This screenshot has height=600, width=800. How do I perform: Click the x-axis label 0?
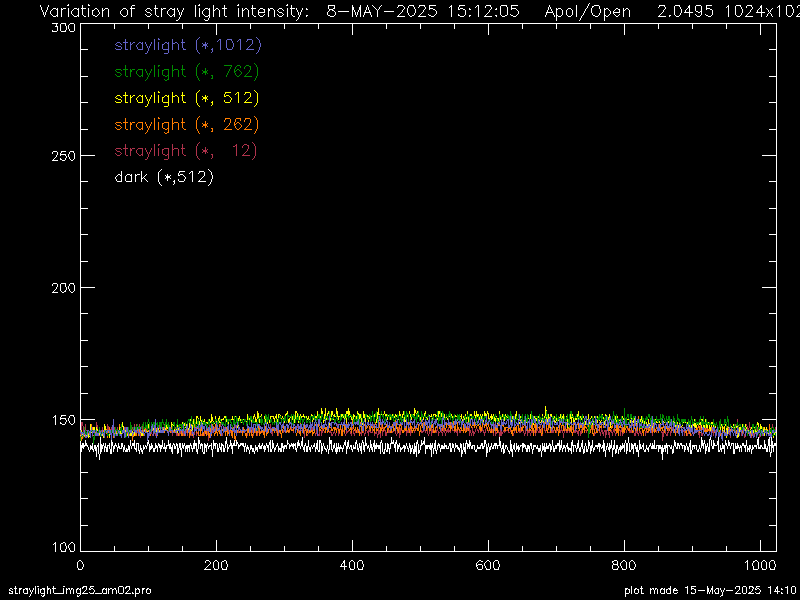(80, 565)
